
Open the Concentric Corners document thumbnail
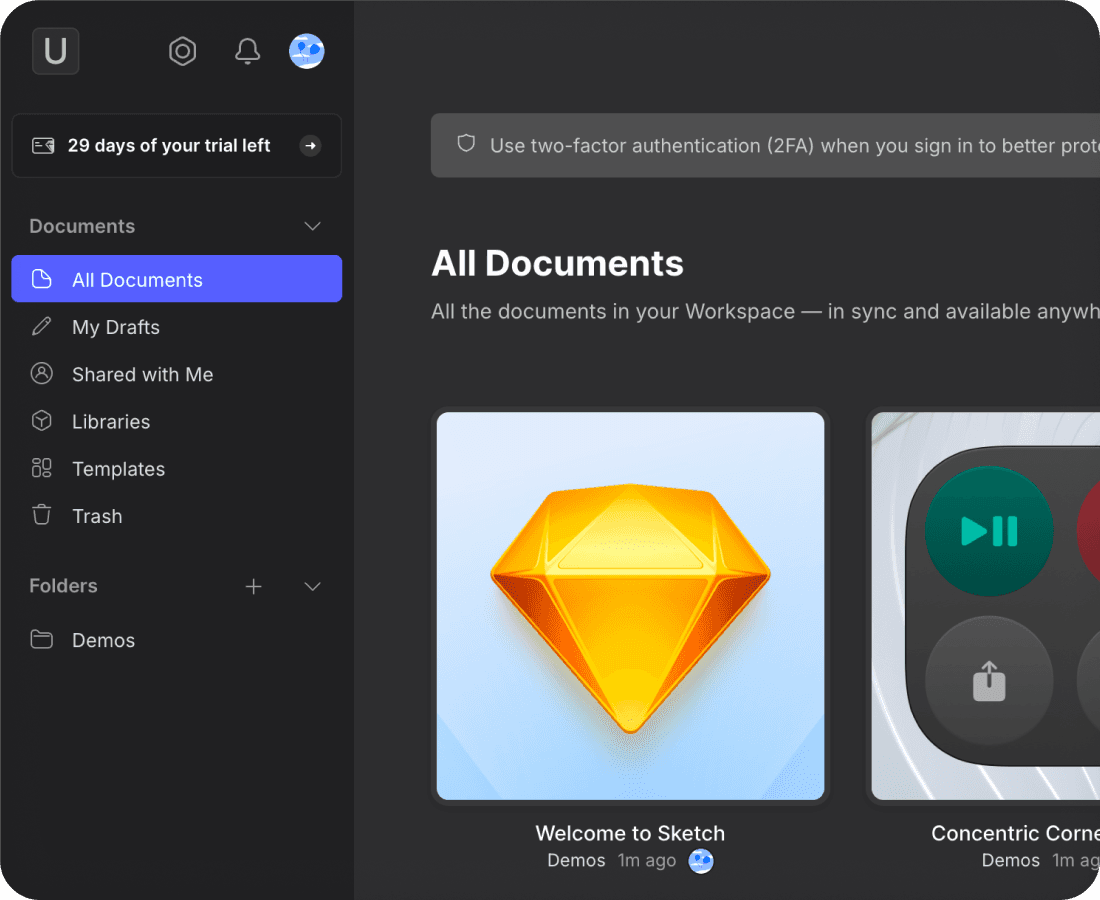point(986,605)
